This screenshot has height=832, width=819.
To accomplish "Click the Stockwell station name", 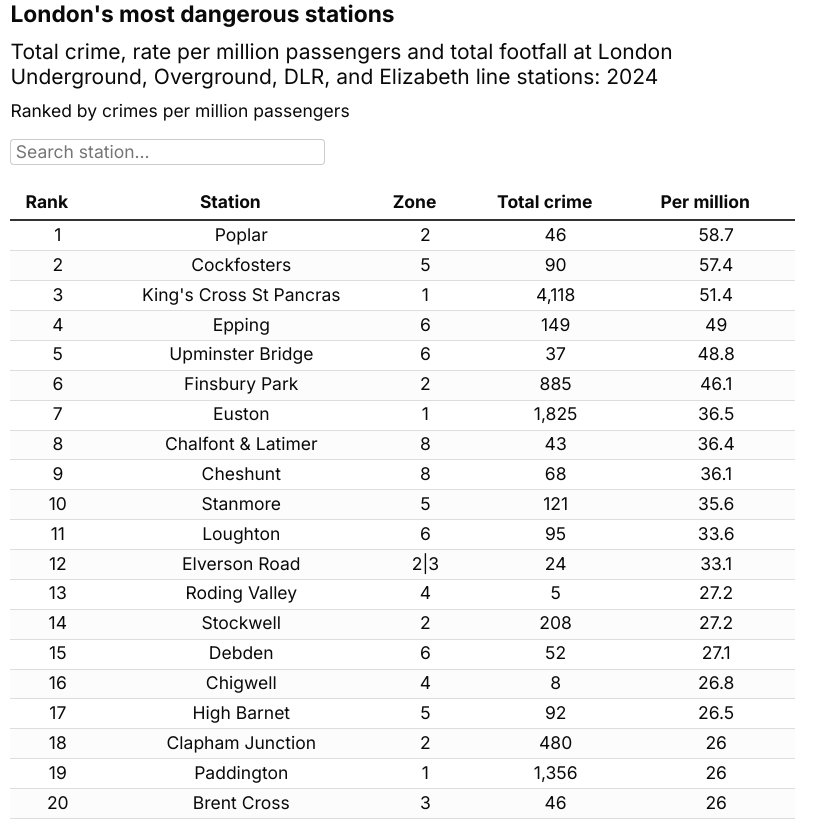I will pyautogui.click(x=241, y=623).
